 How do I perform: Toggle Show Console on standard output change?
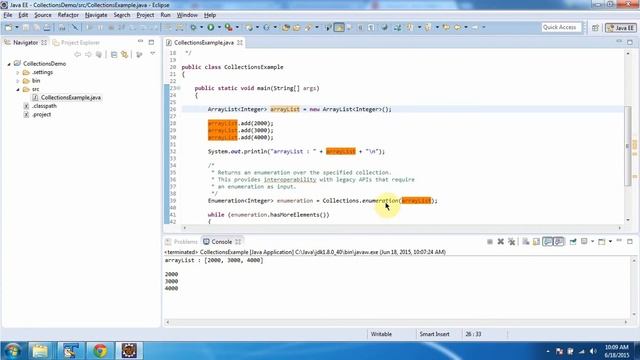click(x=548, y=242)
